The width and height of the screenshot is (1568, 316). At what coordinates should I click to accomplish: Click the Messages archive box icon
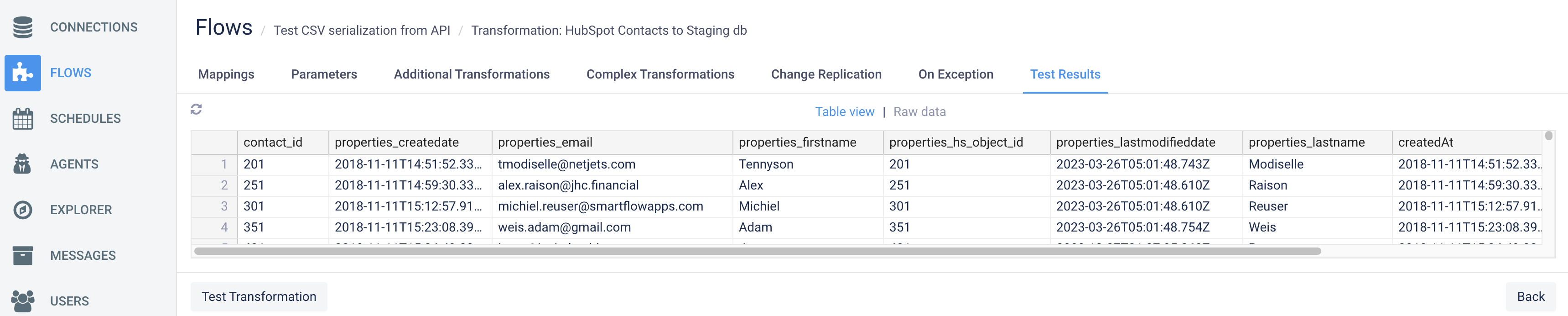[22, 256]
